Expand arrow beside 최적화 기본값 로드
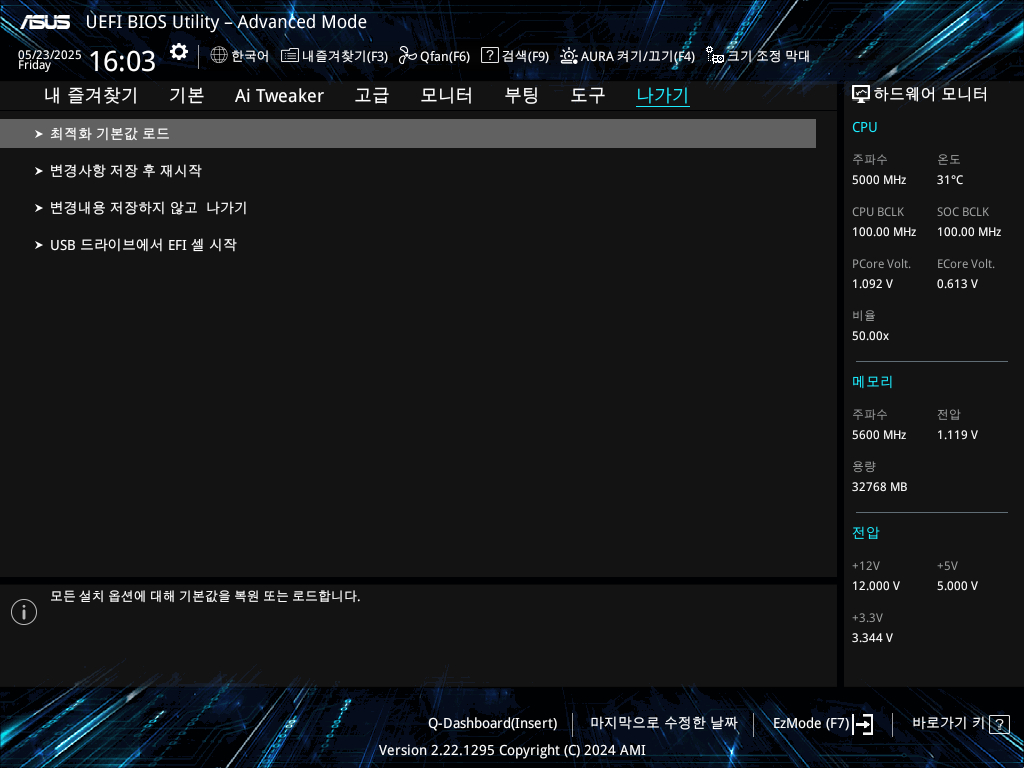This screenshot has height=768, width=1024. pos(39,134)
